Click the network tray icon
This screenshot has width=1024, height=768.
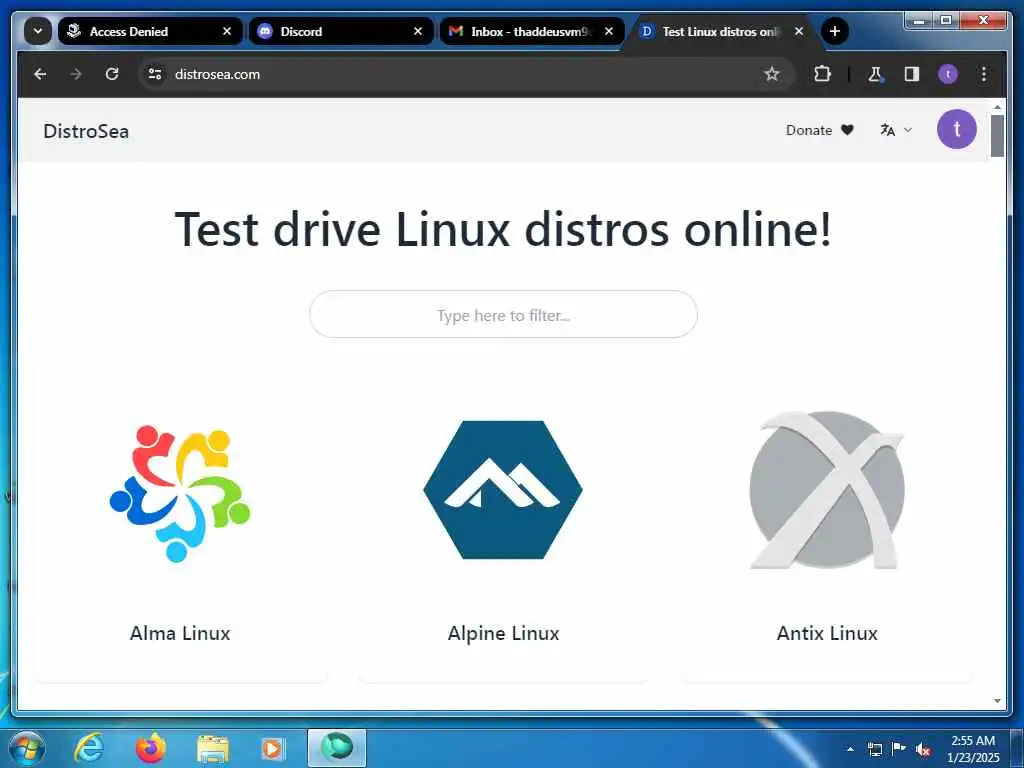point(874,749)
